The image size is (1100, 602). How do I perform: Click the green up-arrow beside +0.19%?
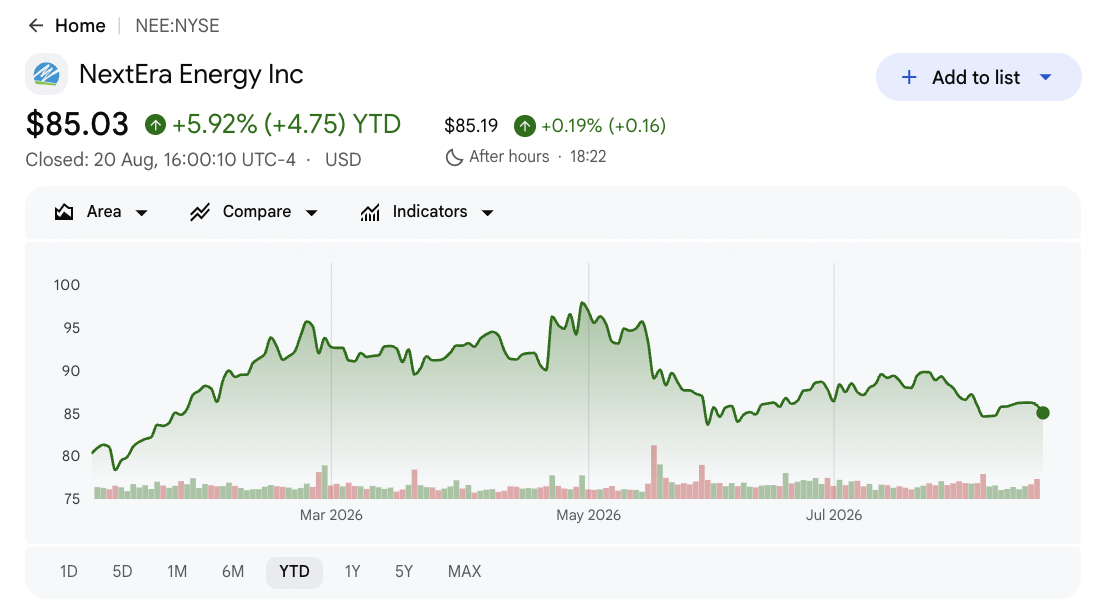pos(524,126)
